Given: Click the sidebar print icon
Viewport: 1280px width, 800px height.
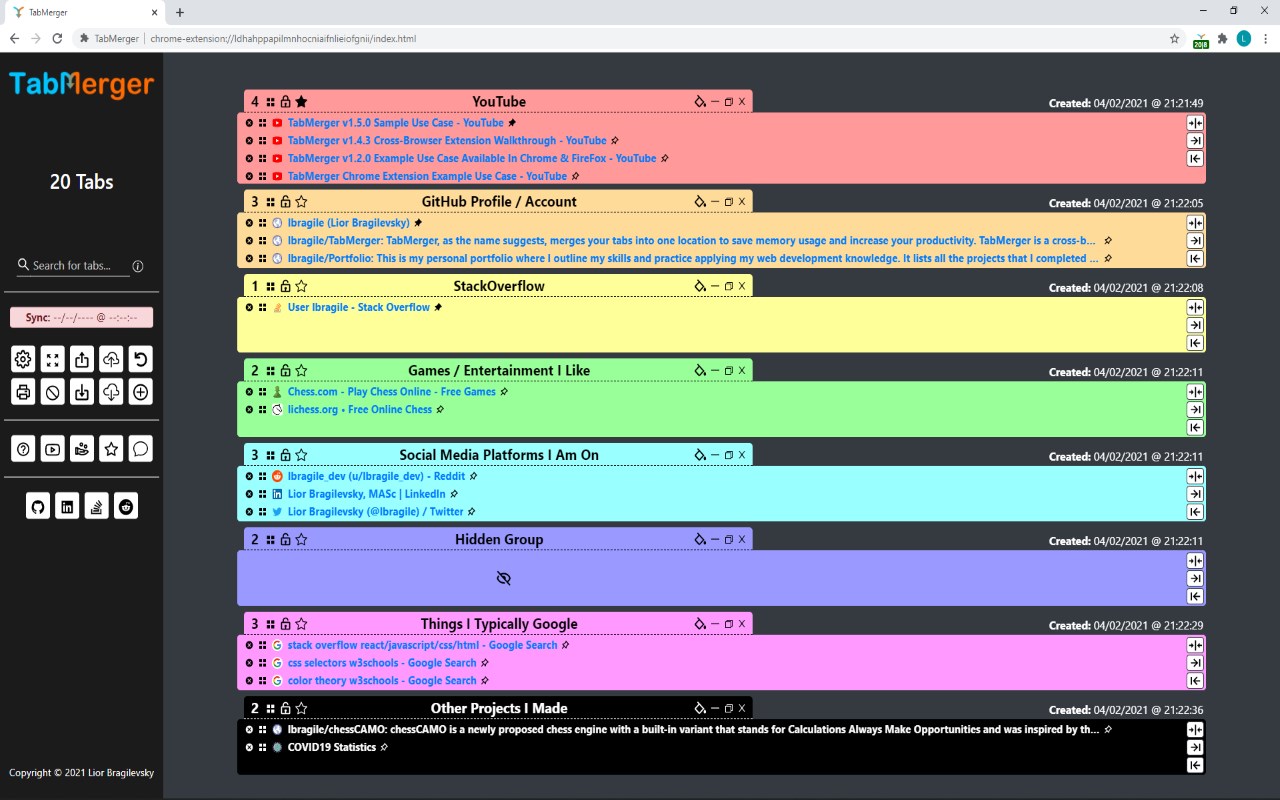Looking at the screenshot, I should pyautogui.click(x=23, y=392).
